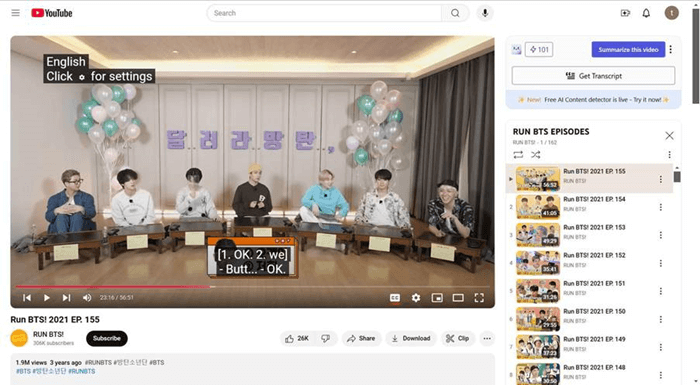Open options menu for EP. 151
The width and height of the screenshot is (700, 385).
661,291
